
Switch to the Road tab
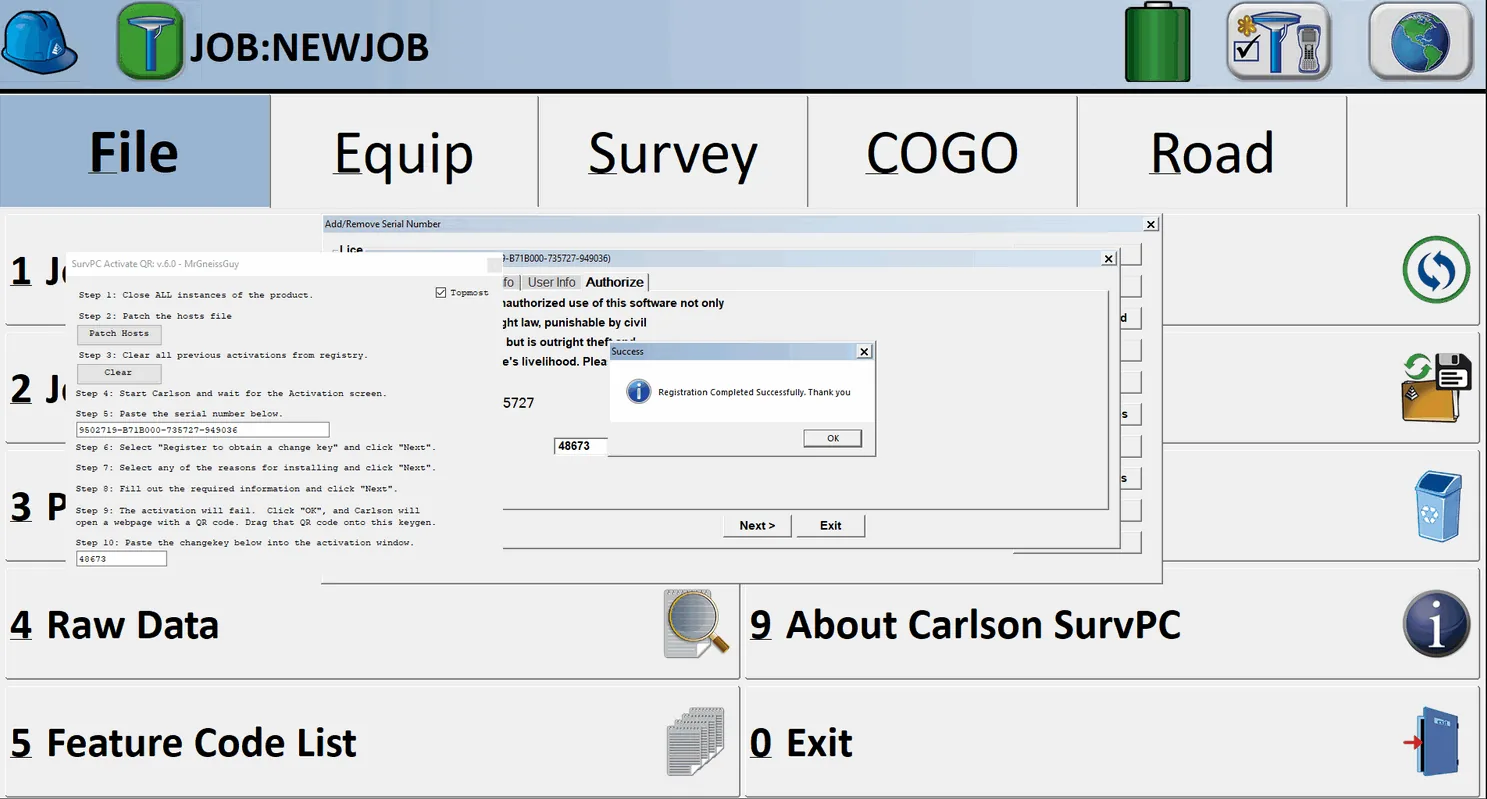pyautogui.click(x=1212, y=152)
